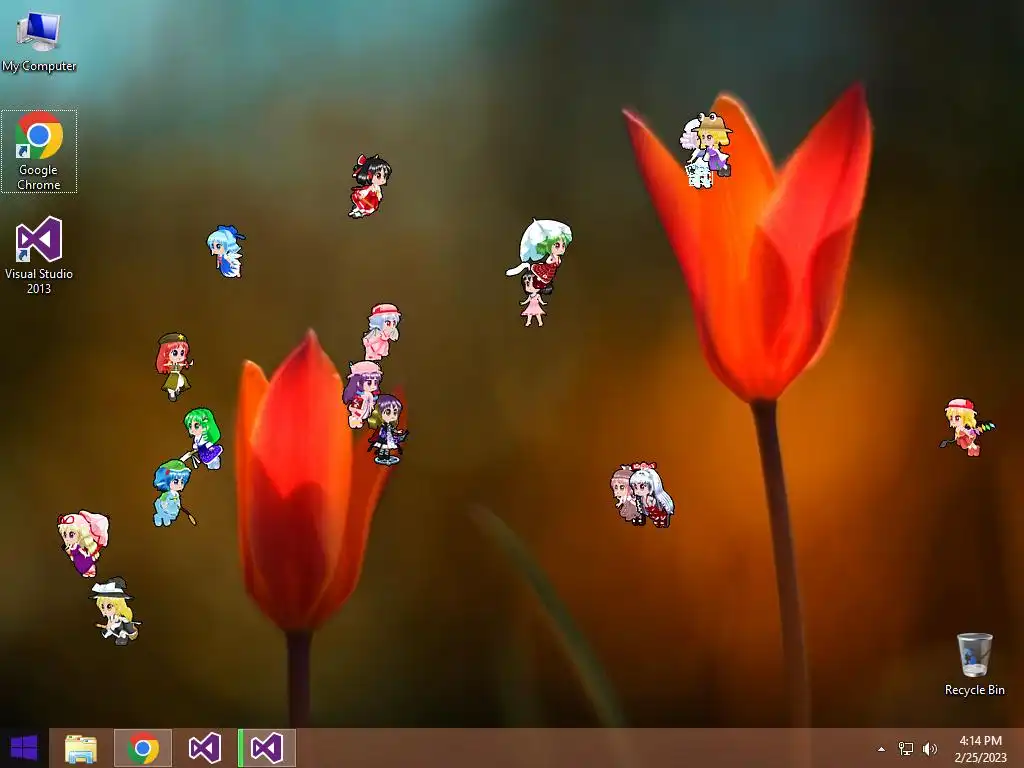The width and height of the screenshot is (1024, 768).
Task: Click the red-white shrine maiden mascot with black hair
Action: 370,185
